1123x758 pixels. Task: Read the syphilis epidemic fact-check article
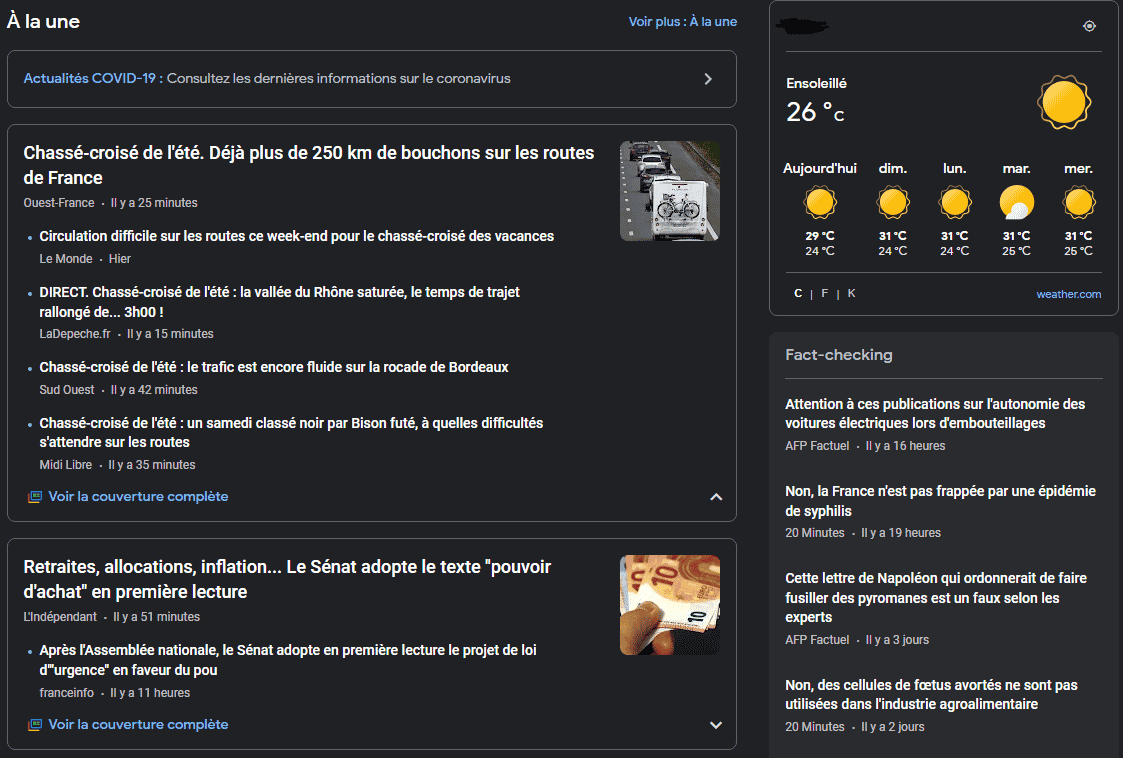[x=940, y=501]
